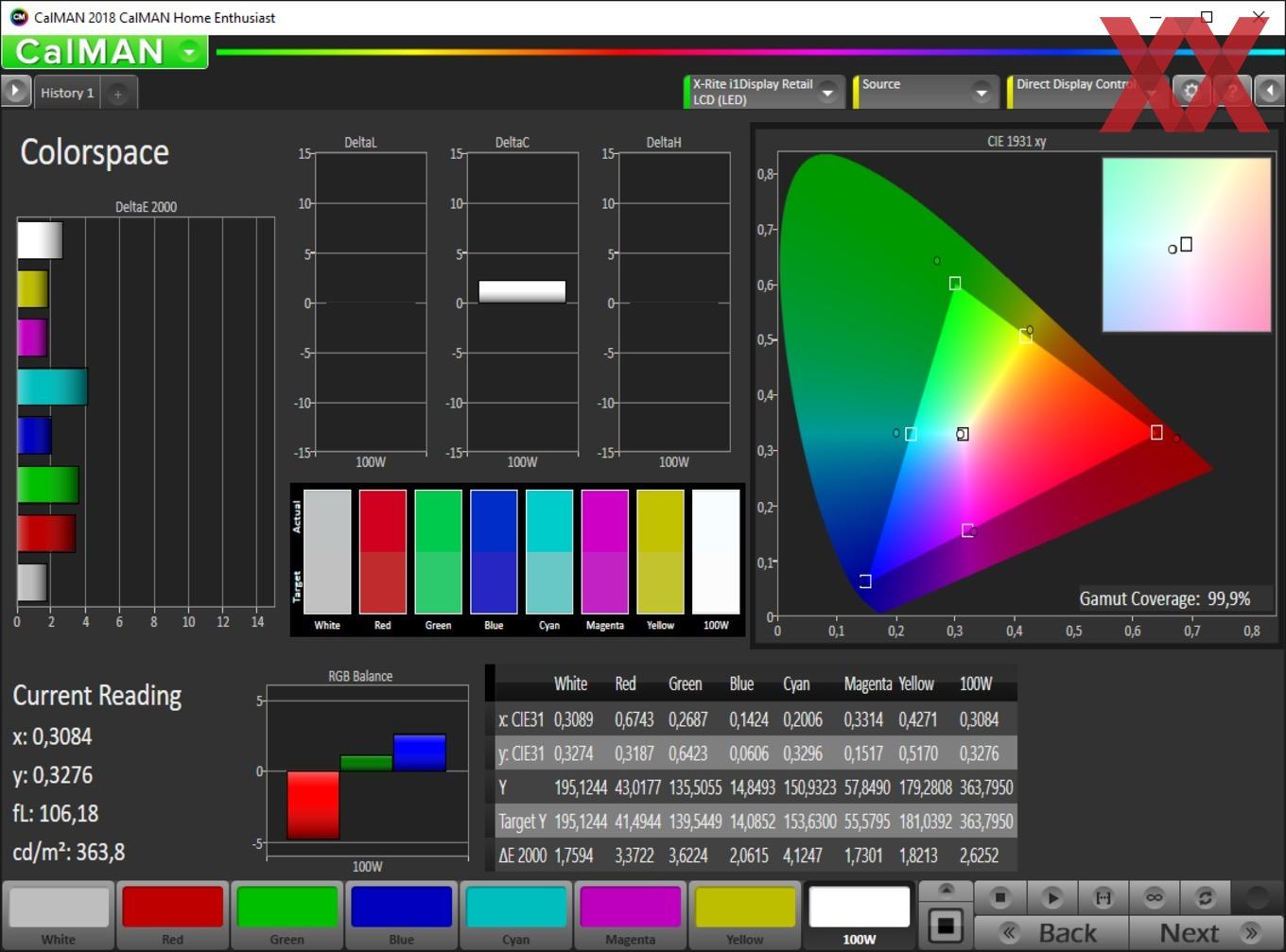Screen dimensions: 1286x952
Task: Open the Source dropdown
Action: 925,92
